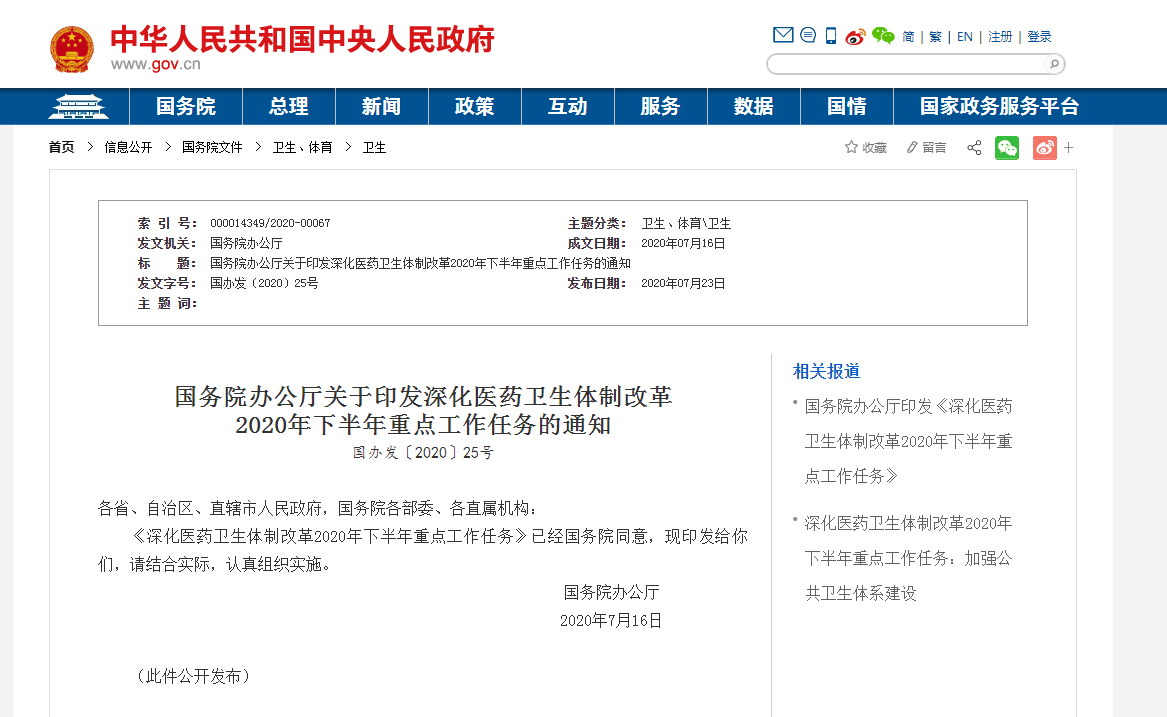Share article via green WeChat button
The width and height of the screenshot is (1167, 717).
1007,148
